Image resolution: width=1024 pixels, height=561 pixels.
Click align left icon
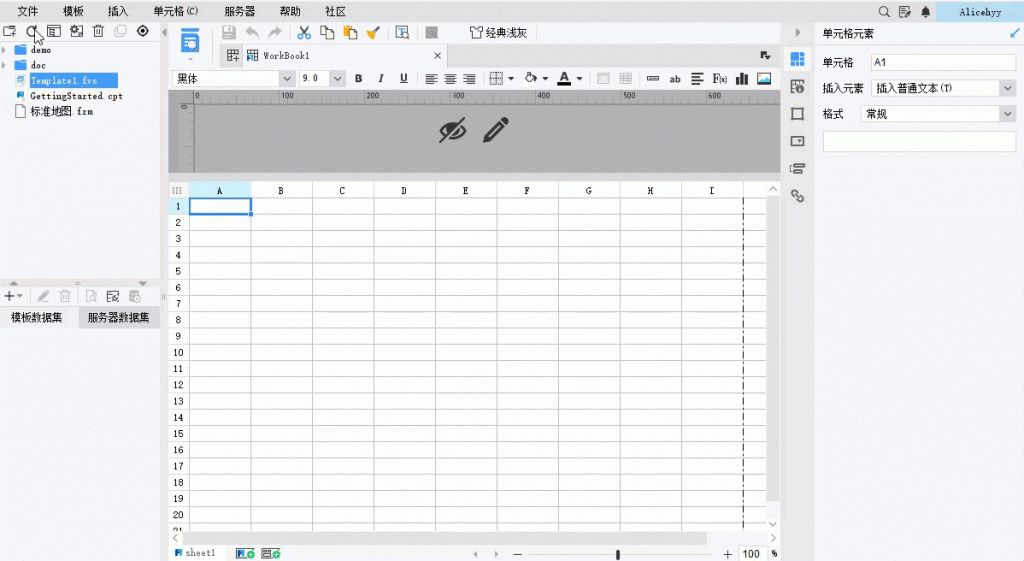[431, 79]
